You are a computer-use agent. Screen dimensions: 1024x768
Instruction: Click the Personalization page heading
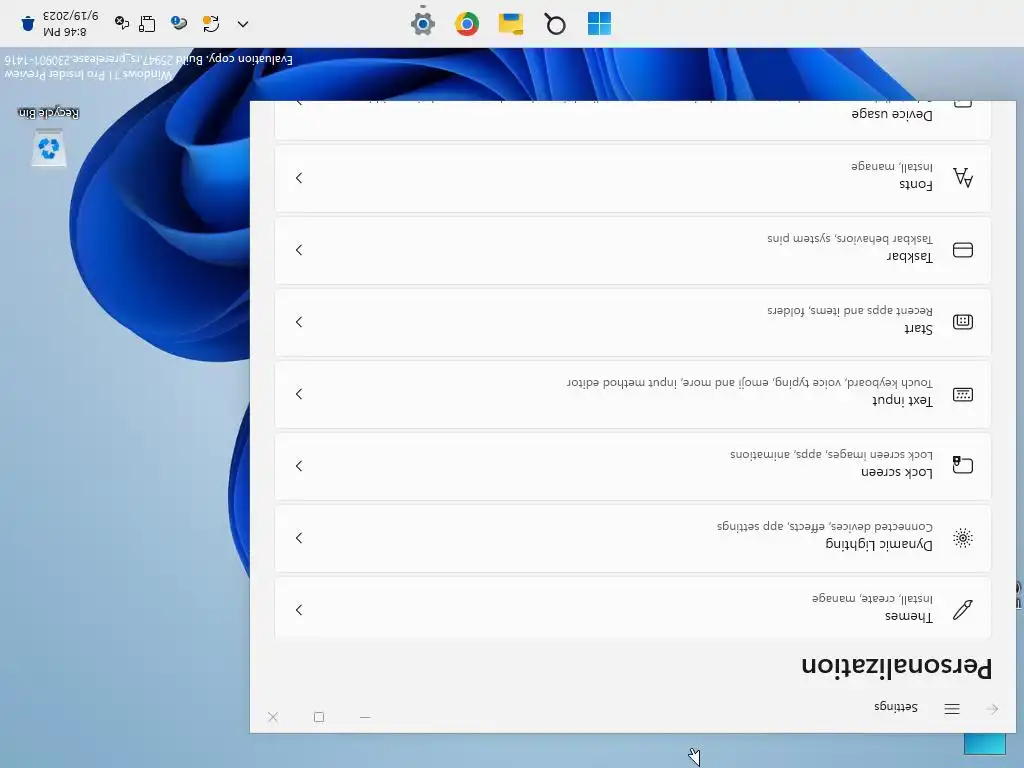pyautogui.click(x=896, y=667)
